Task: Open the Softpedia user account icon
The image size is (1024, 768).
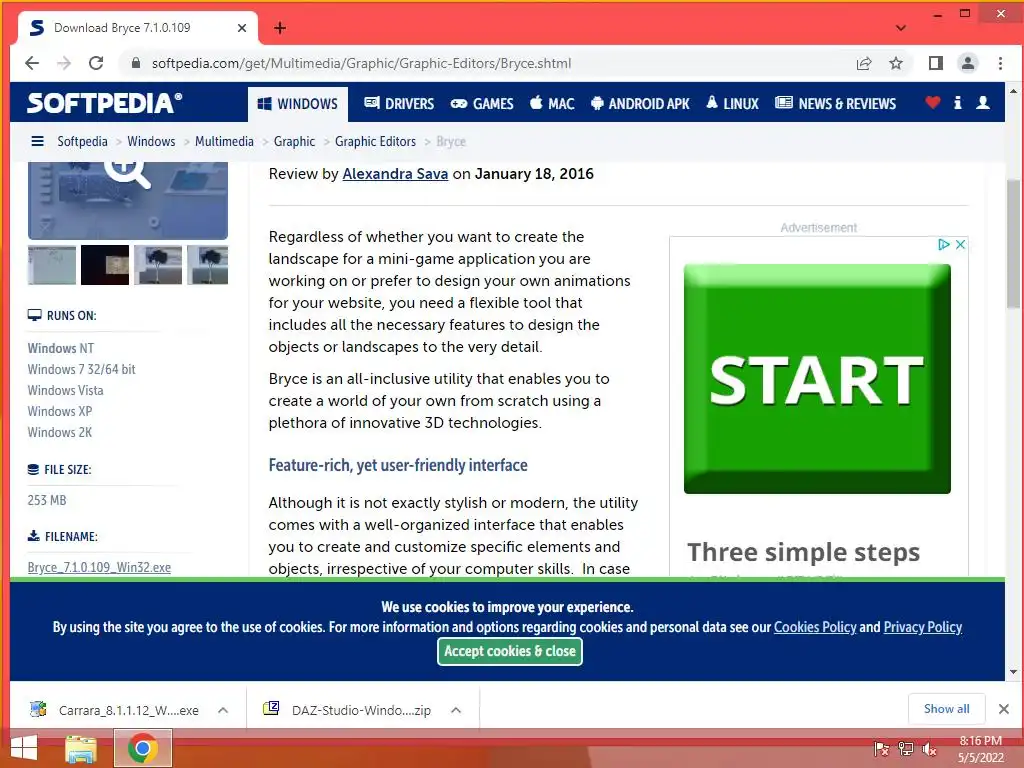Action: click(x=982, y=103)
